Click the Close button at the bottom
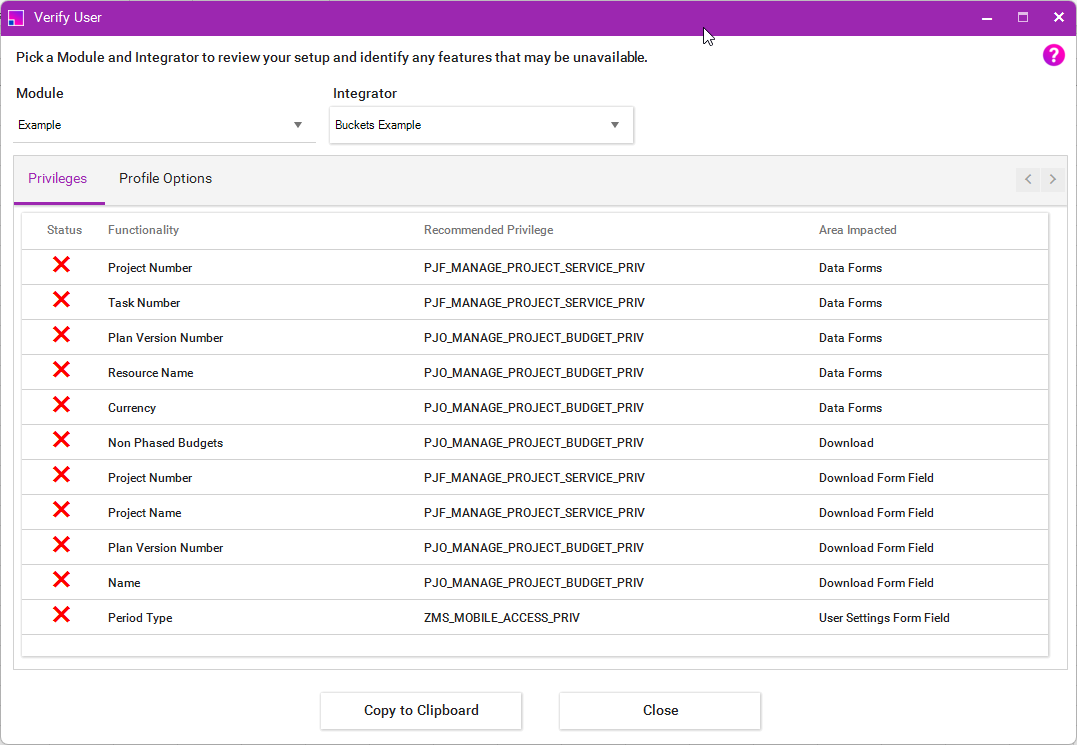This screenshot has width=1077, height=745. pyautogui.click(x=660, y=711)
